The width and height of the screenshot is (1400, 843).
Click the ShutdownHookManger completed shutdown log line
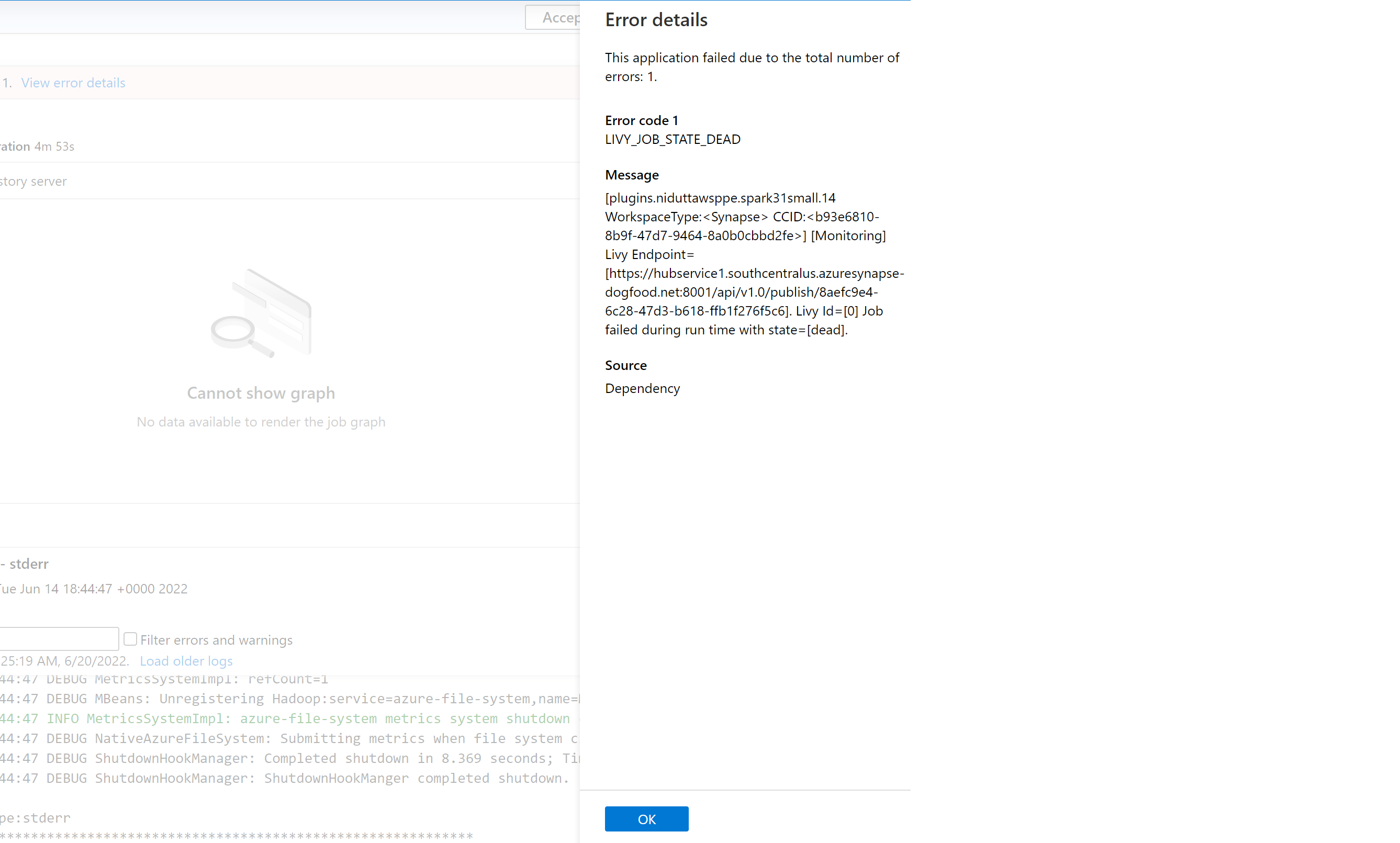click(284, 778)
